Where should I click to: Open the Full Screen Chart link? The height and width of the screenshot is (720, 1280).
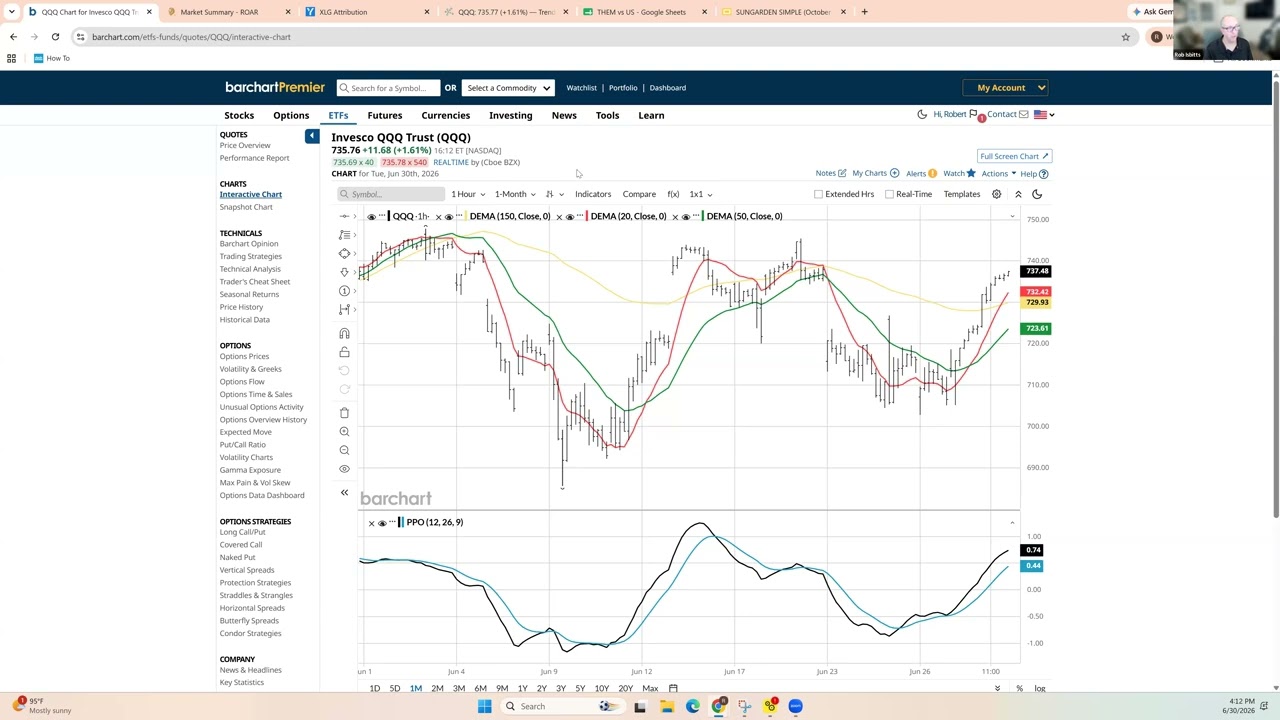(x=1014, y=156)
